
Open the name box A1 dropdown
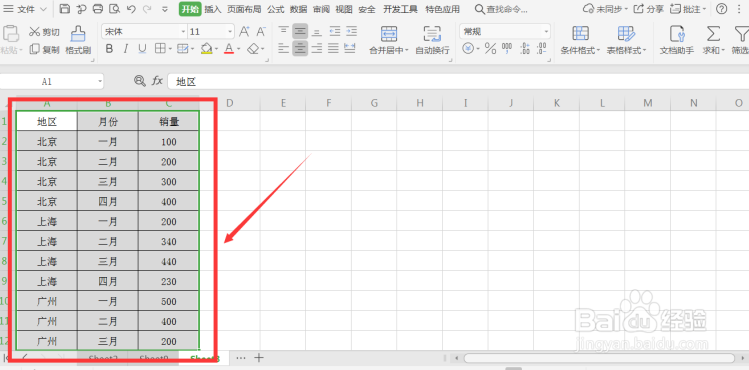click(100, 82)
